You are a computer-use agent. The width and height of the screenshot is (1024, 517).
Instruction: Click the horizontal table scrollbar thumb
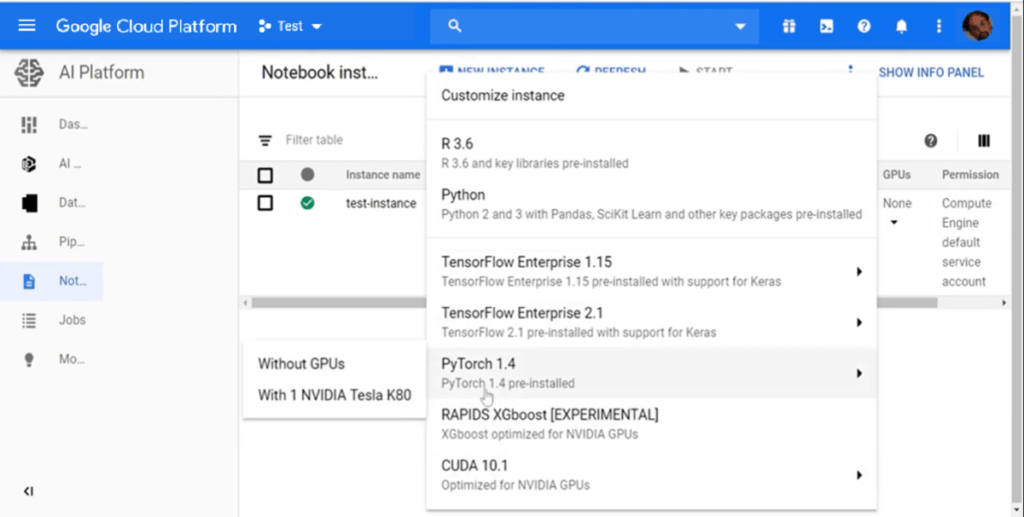click(594, 303)
